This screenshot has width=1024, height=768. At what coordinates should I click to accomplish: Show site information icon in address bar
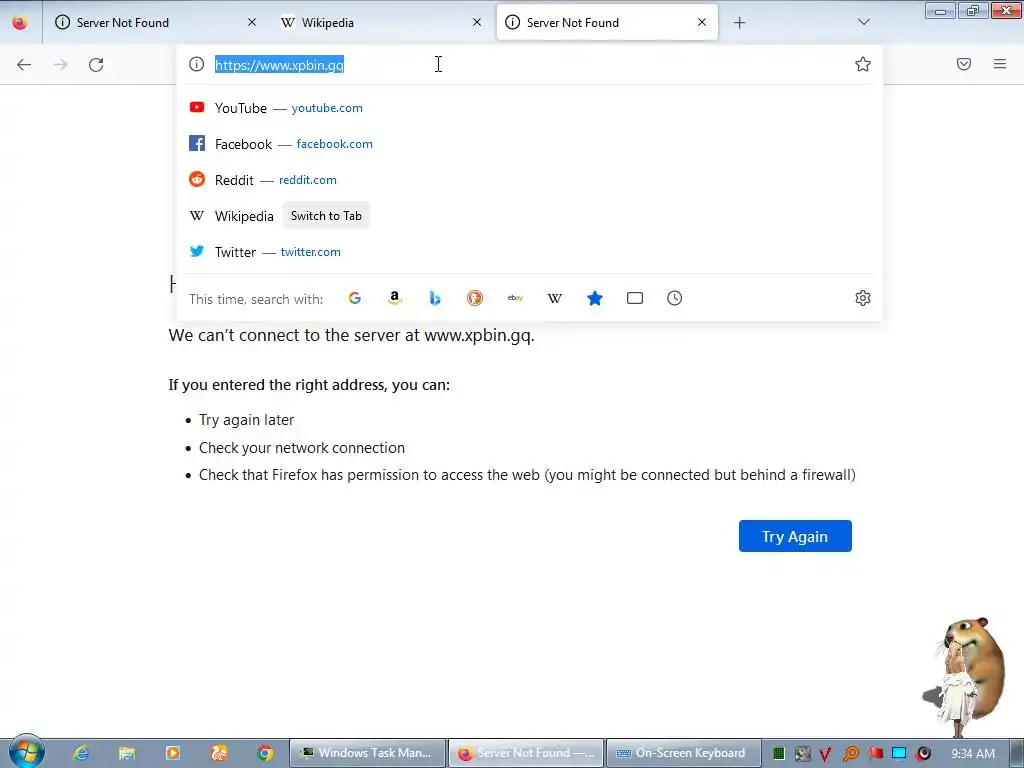[197, 64]
